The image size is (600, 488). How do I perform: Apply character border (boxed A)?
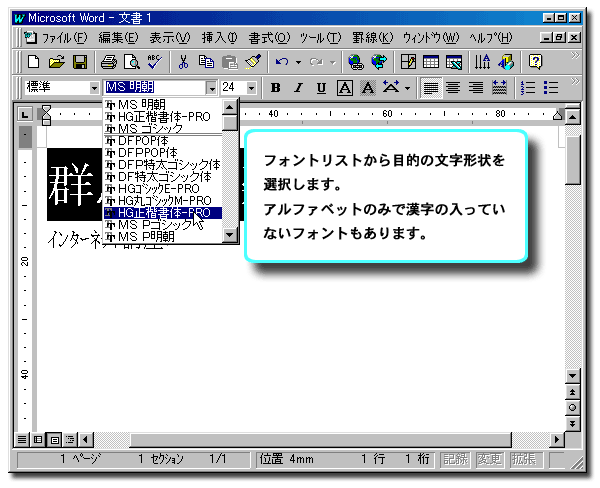coord(345,88)
